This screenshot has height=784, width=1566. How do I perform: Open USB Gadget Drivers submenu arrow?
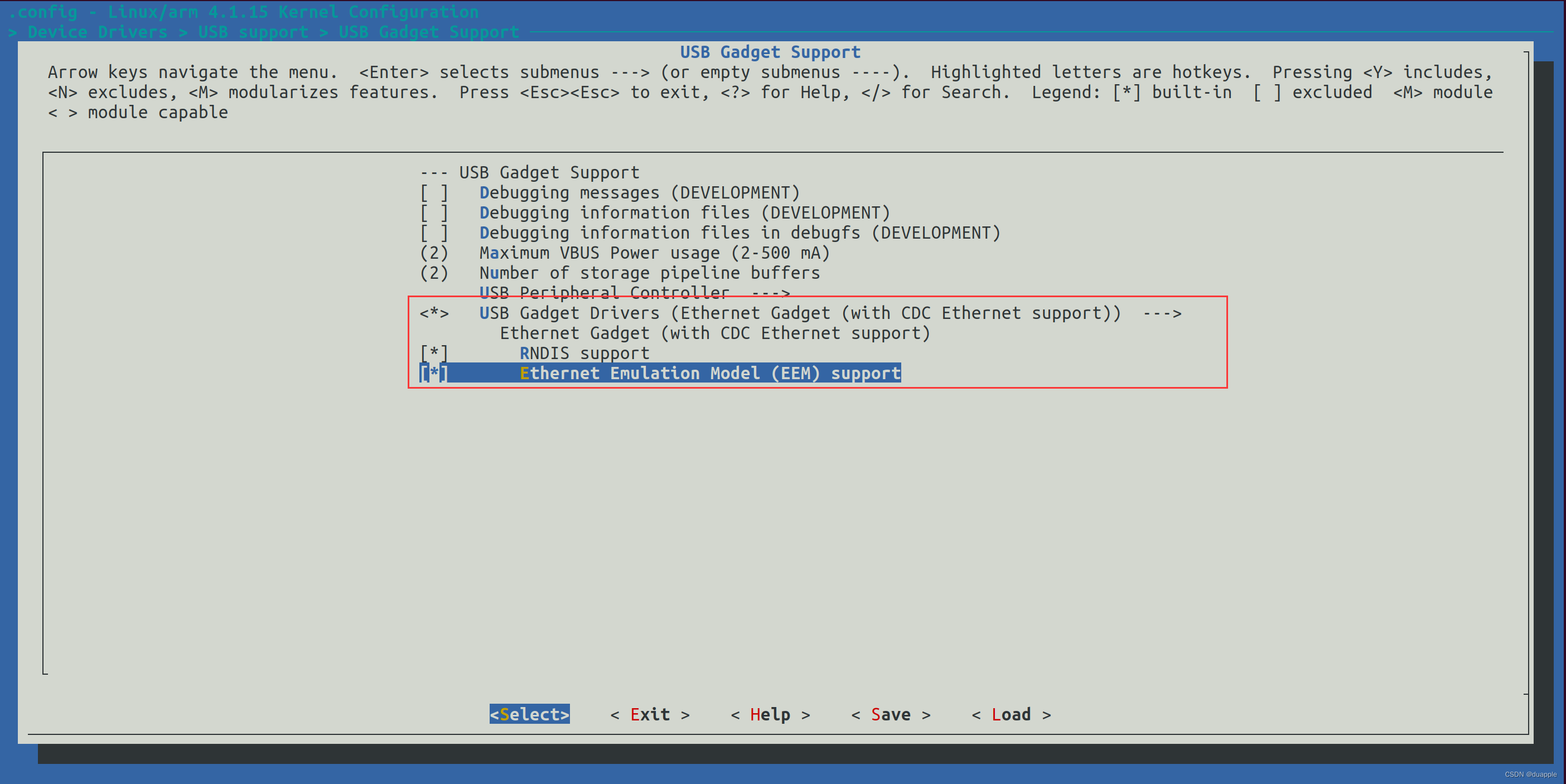pyautogui.click(x=1162, y=313)
